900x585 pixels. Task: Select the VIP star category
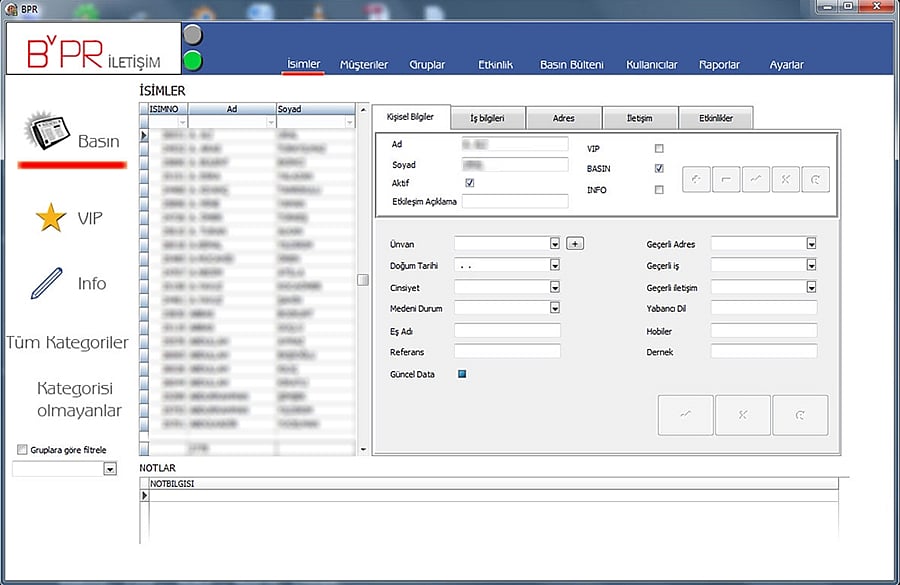click(x=69, y=218)
